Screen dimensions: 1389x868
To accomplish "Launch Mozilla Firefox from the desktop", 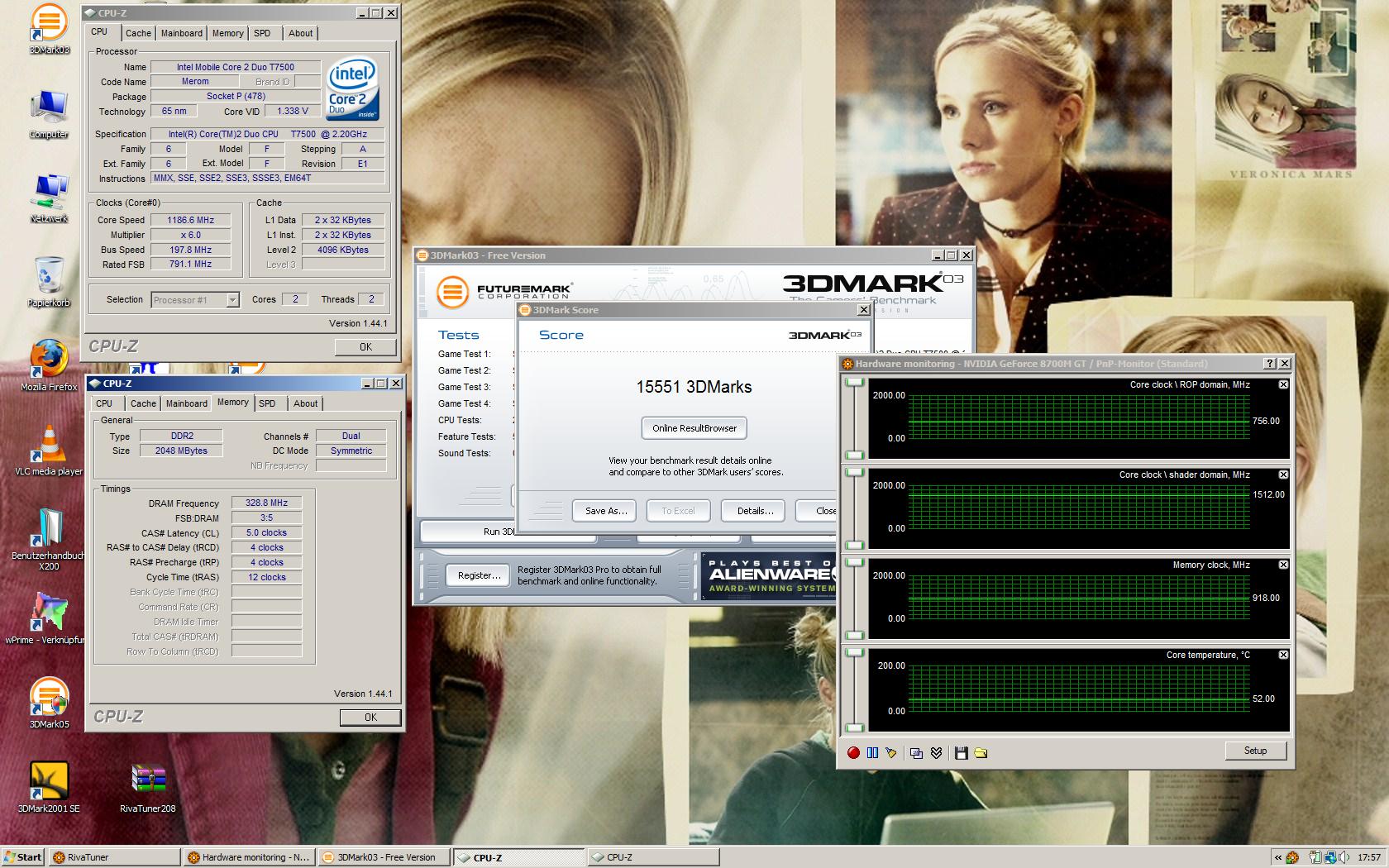I will click(49, 366).
